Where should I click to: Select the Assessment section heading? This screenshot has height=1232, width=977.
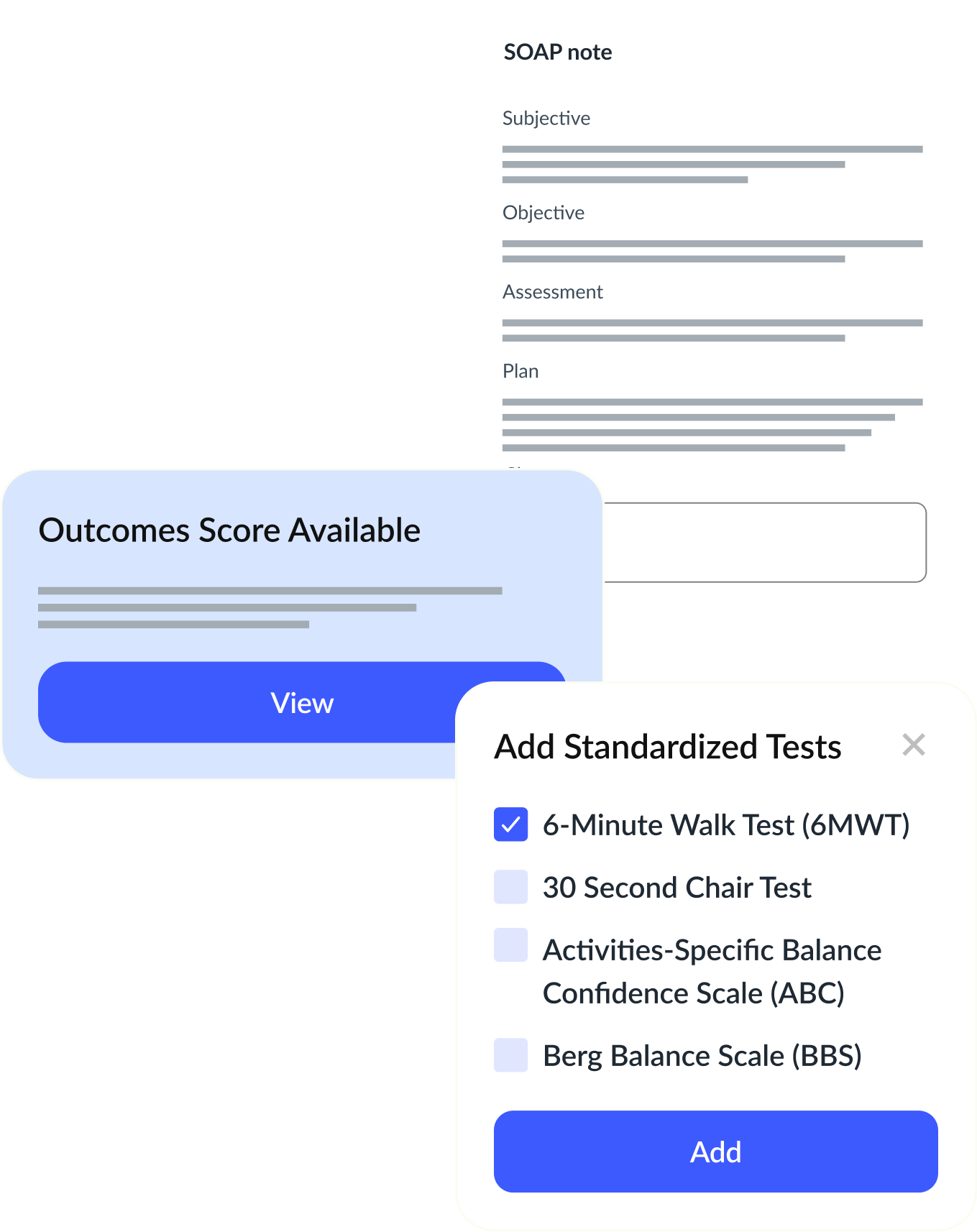click(x=552, y=292)
